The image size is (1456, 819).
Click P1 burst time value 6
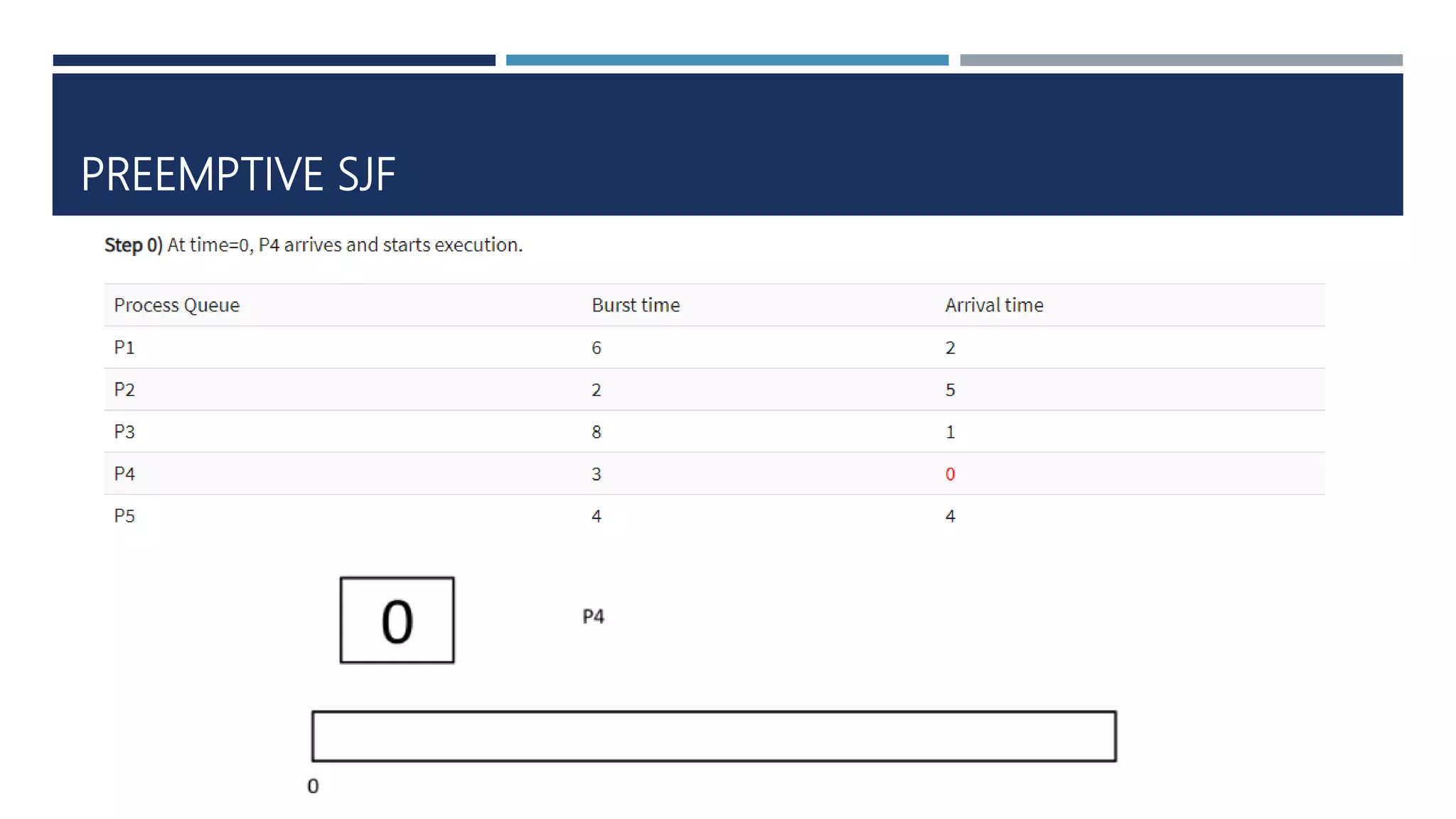(596, 348)
